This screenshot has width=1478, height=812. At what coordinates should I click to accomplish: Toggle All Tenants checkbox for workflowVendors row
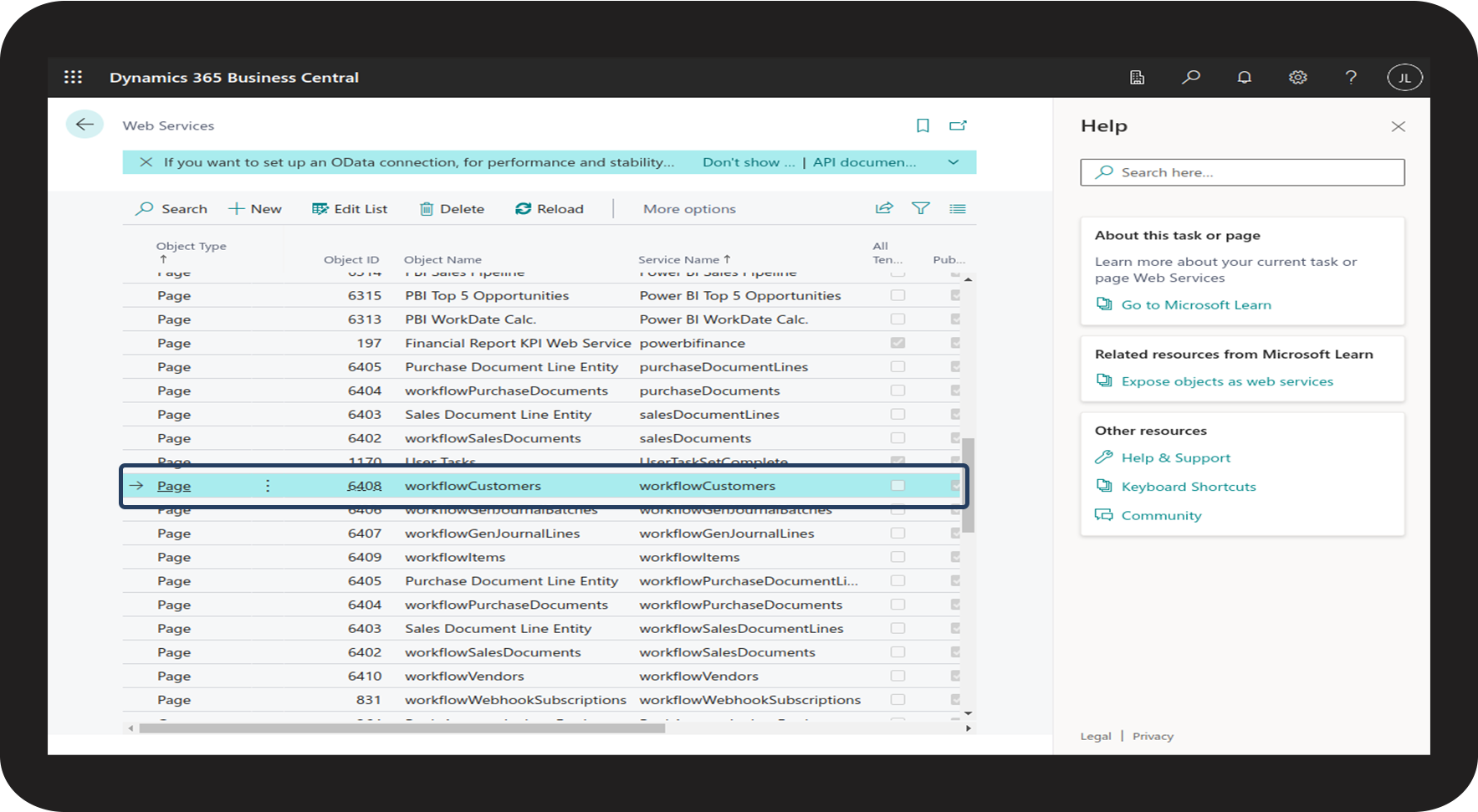[898, 676]
